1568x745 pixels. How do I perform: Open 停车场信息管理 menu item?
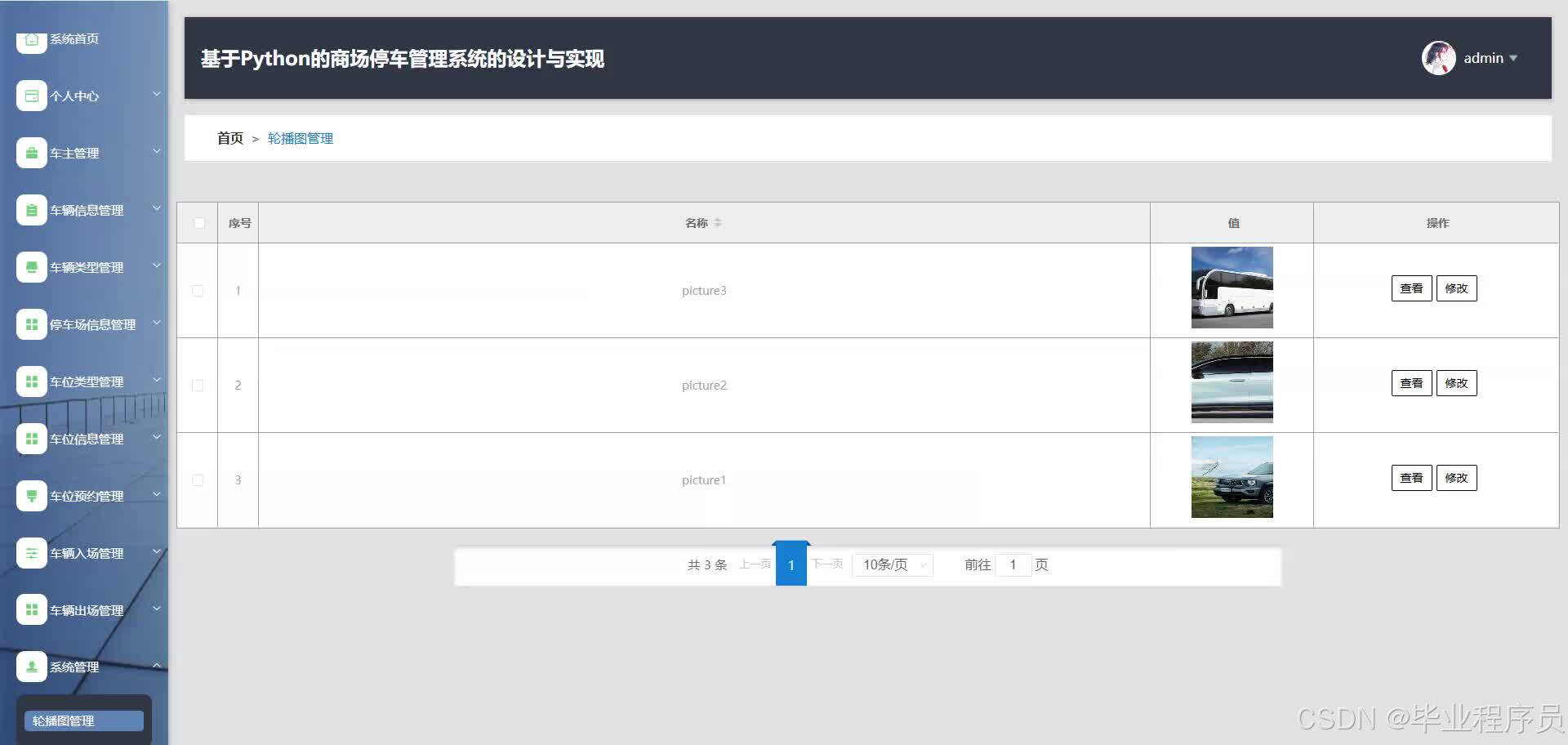[93, 324]
